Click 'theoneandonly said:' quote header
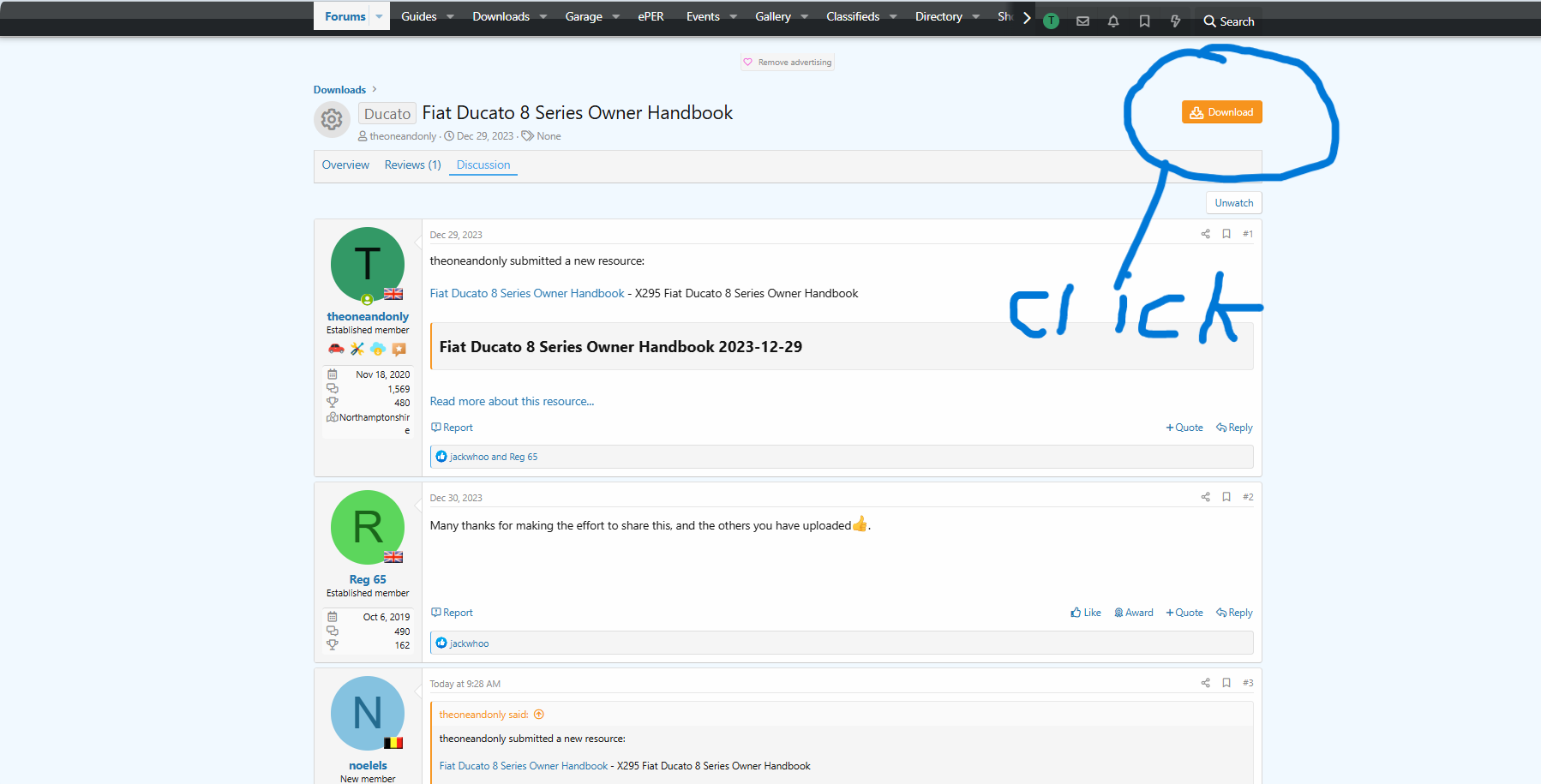The height and width of the screenshot is (784, 1541). point(483,715)
